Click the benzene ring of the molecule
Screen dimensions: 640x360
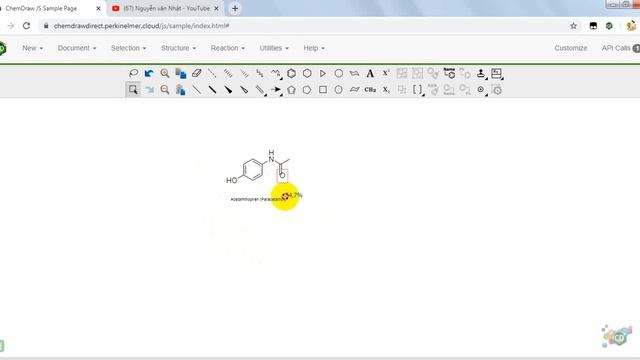(253, 170)
